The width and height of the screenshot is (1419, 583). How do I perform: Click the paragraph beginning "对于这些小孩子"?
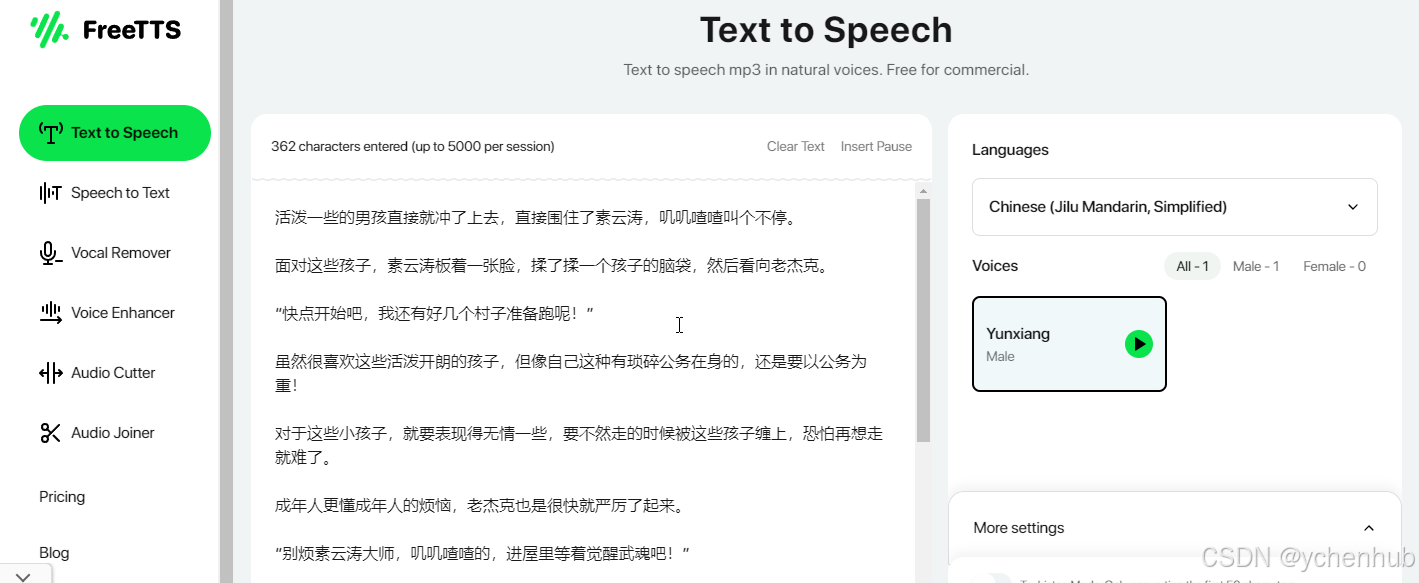[579, 446]
